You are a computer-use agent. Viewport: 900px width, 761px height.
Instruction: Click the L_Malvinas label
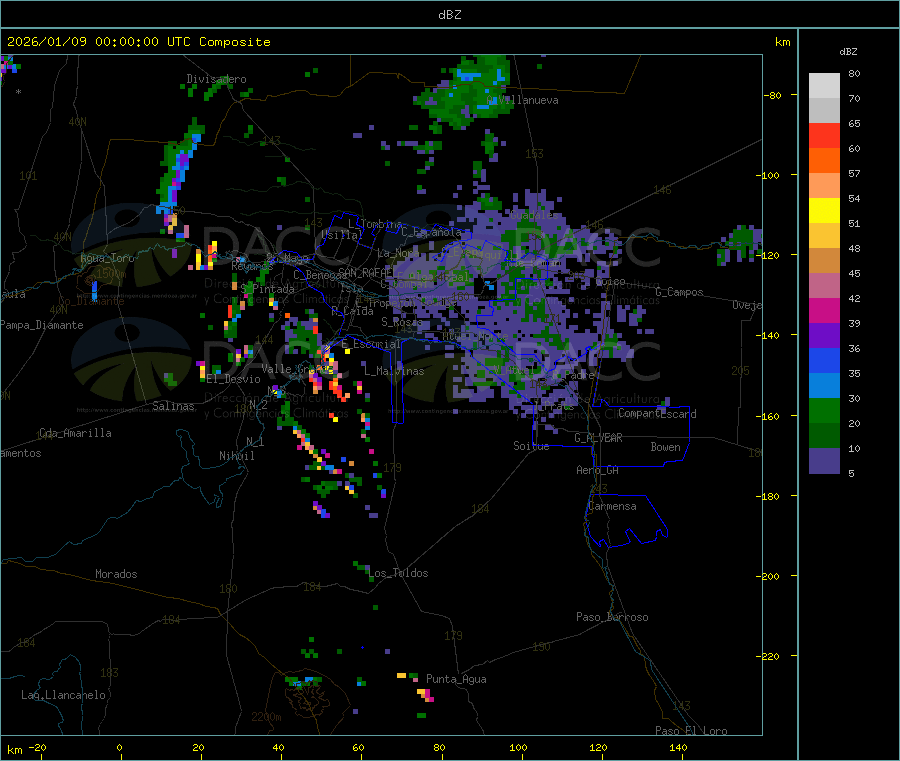[x=394, y=371]
